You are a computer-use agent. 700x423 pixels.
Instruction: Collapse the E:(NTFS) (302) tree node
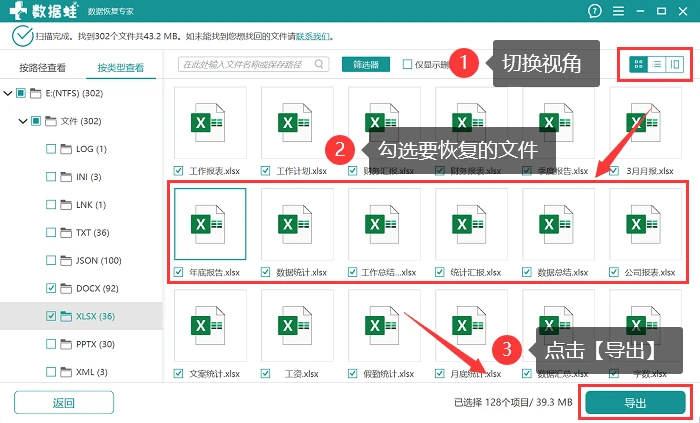click(7, 93)
